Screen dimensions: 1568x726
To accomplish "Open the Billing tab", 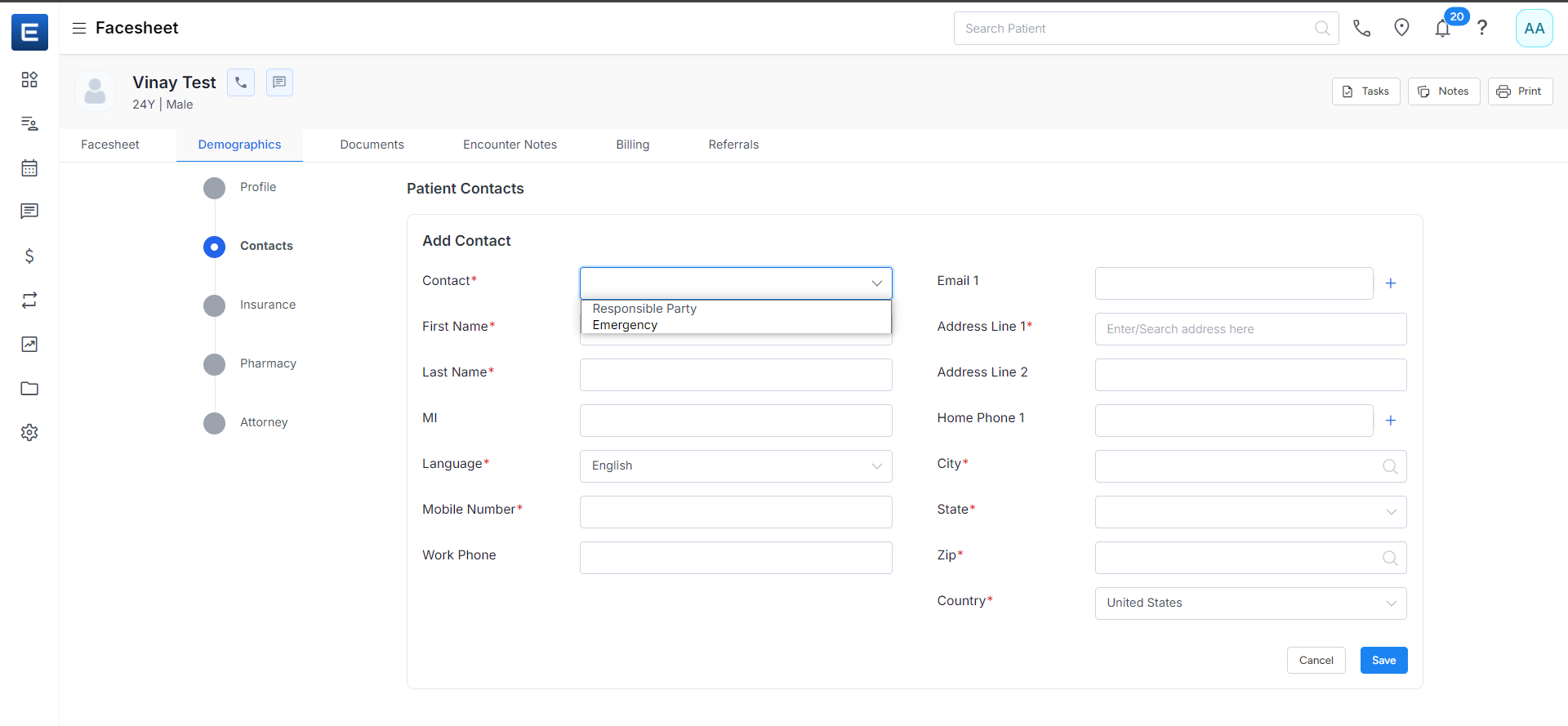I will tap(632, 145).
